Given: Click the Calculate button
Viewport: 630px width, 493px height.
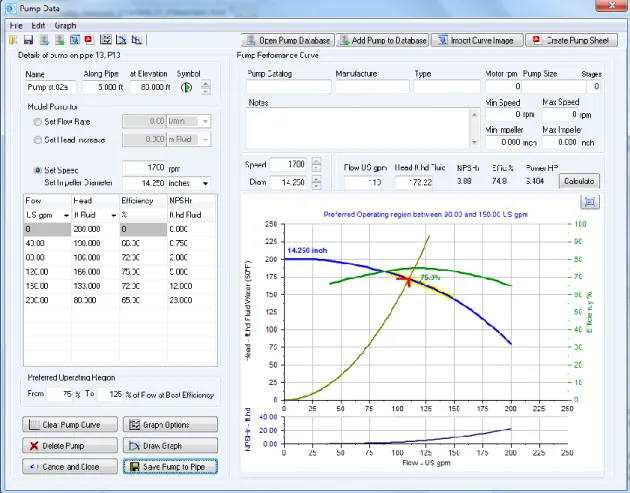Looking at the screenshot, I should tap(579, 181).
